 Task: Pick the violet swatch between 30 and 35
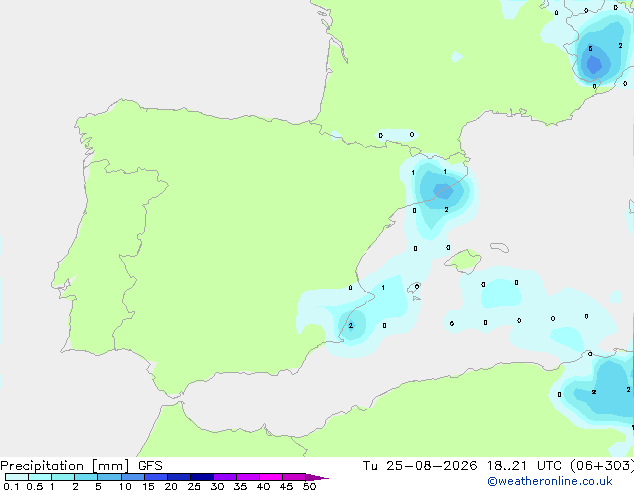click(225, 477)
